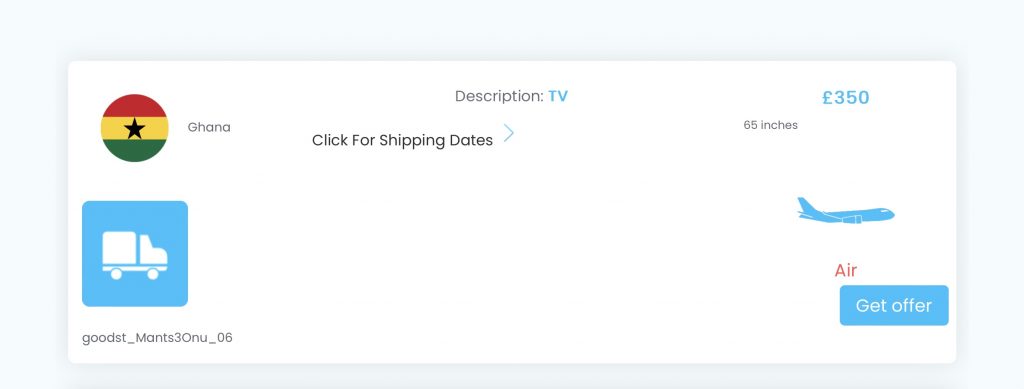The image size is (1024, 389).
Task: Click the Ghana country name
Action: pos(209,127)
